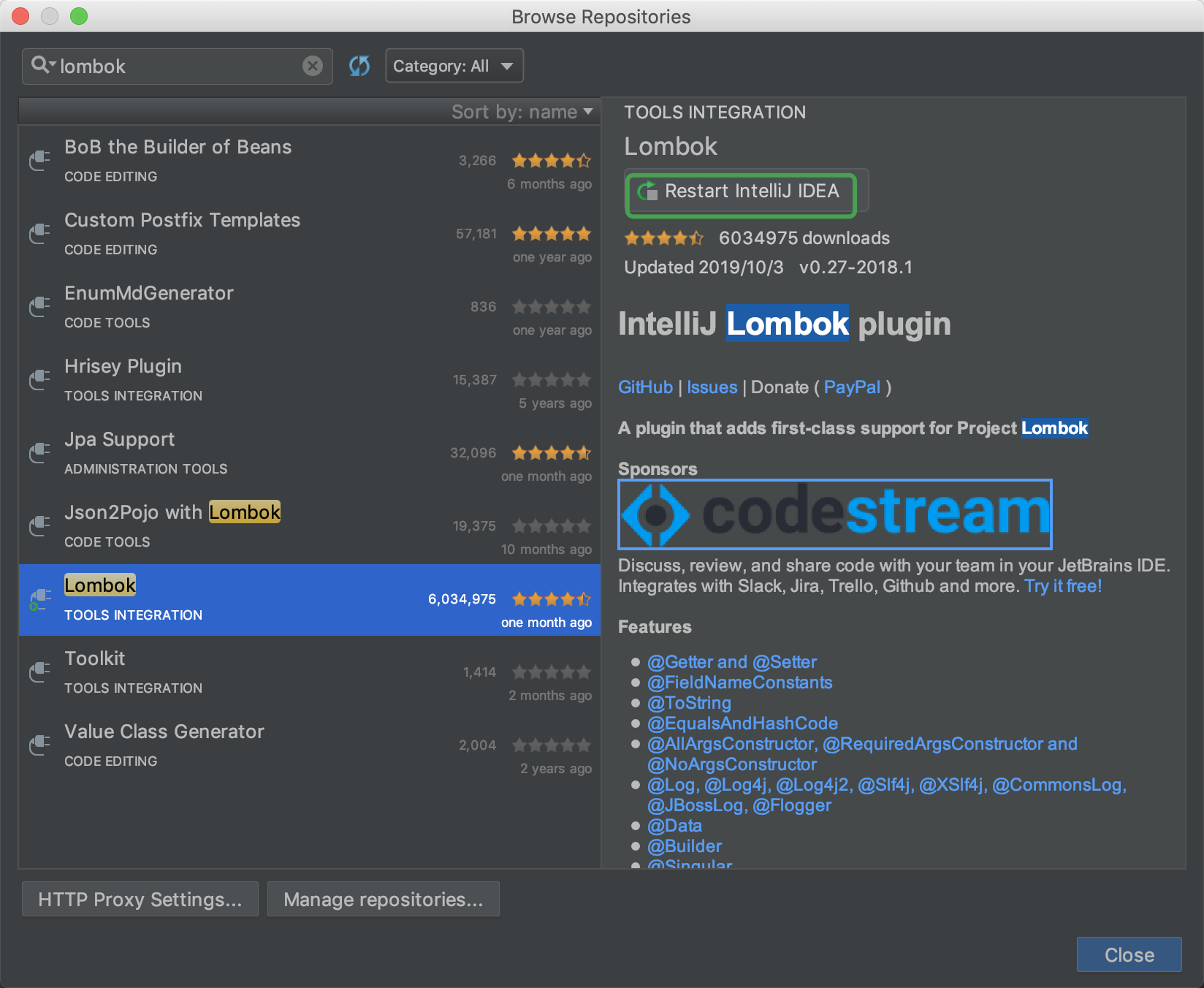Click the plug icon of Custom Postfix Templates
The image size is (1204, 988).
[x=39, y=234]
